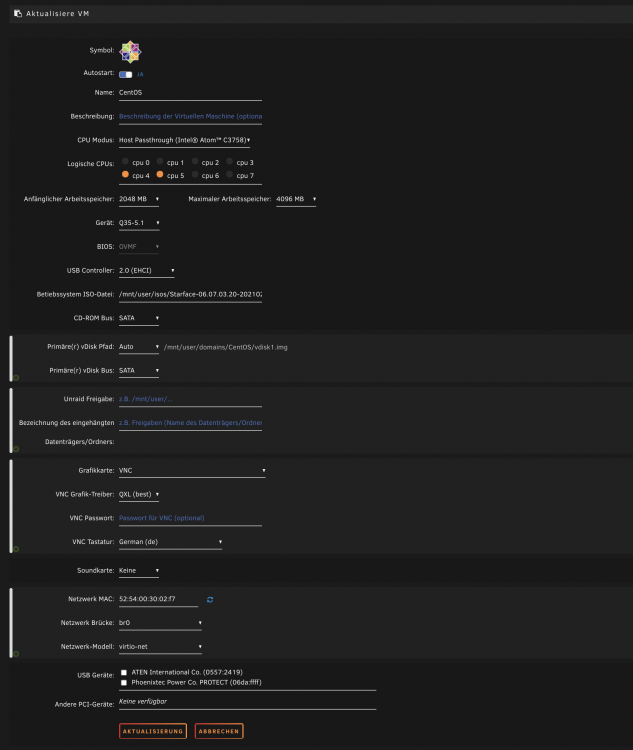This screenshot has width=633, height=750.
Task: Open the Soundkarte dropdown
Action: click(139, 571)
